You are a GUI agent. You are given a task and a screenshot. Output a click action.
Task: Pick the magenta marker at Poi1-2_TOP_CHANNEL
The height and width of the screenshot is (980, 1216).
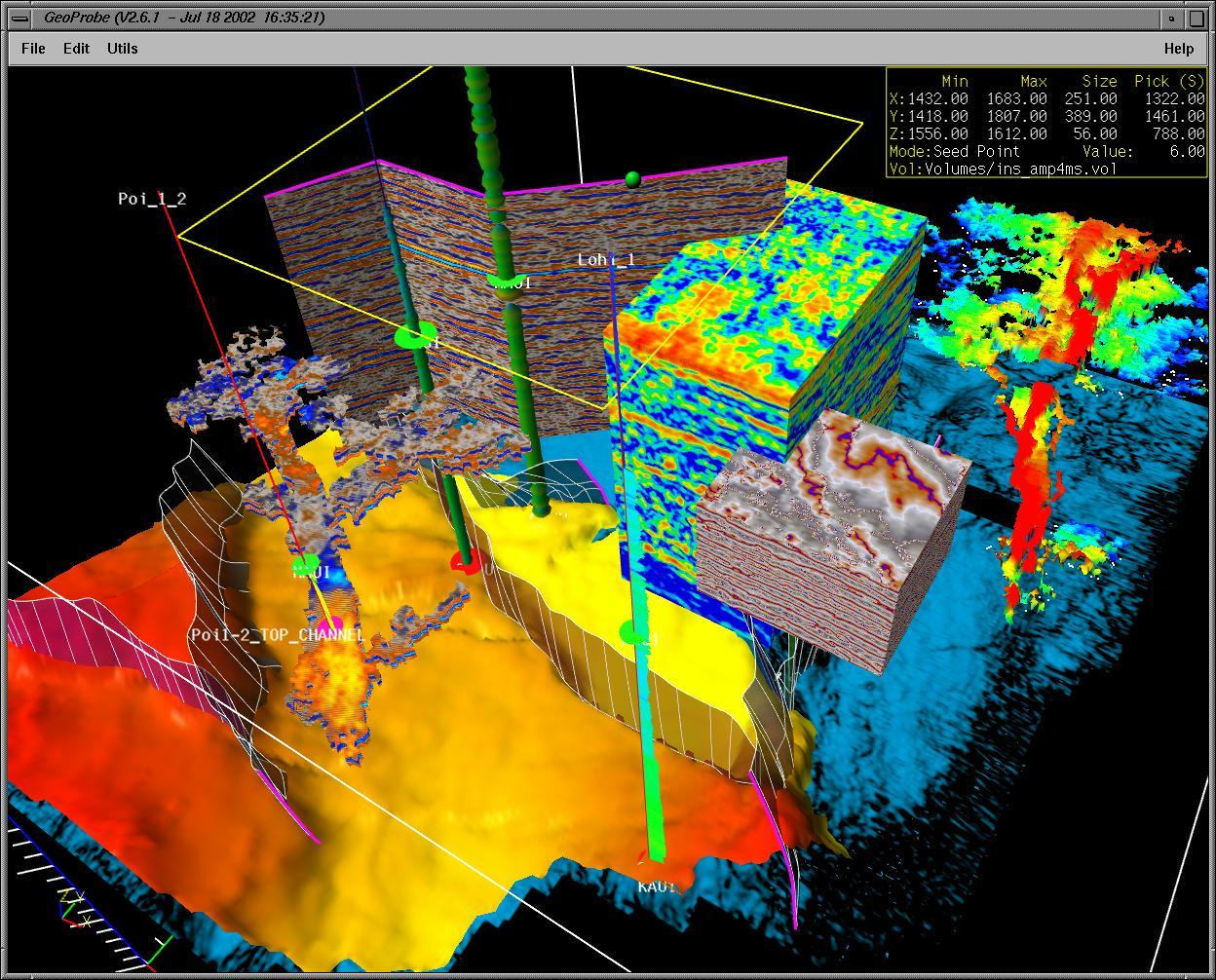tap(329, 623)
